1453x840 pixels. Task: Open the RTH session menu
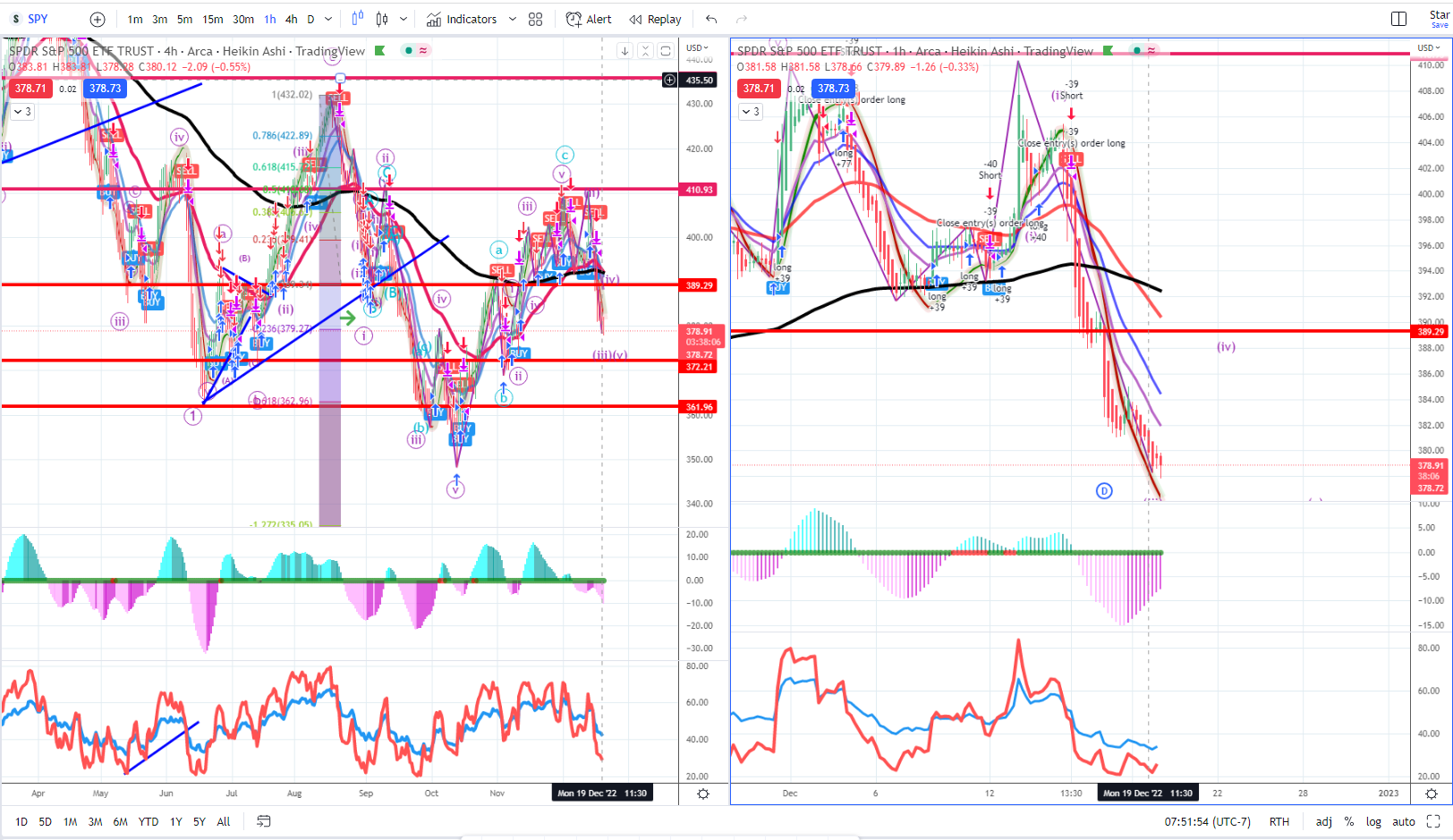click(1279, 821)
